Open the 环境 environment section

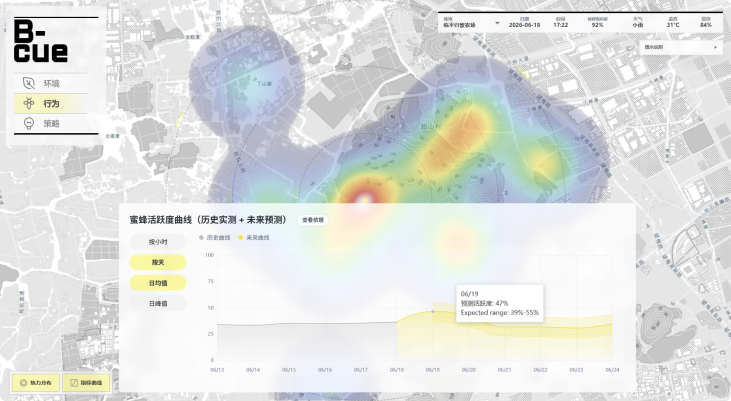point(51,83)
